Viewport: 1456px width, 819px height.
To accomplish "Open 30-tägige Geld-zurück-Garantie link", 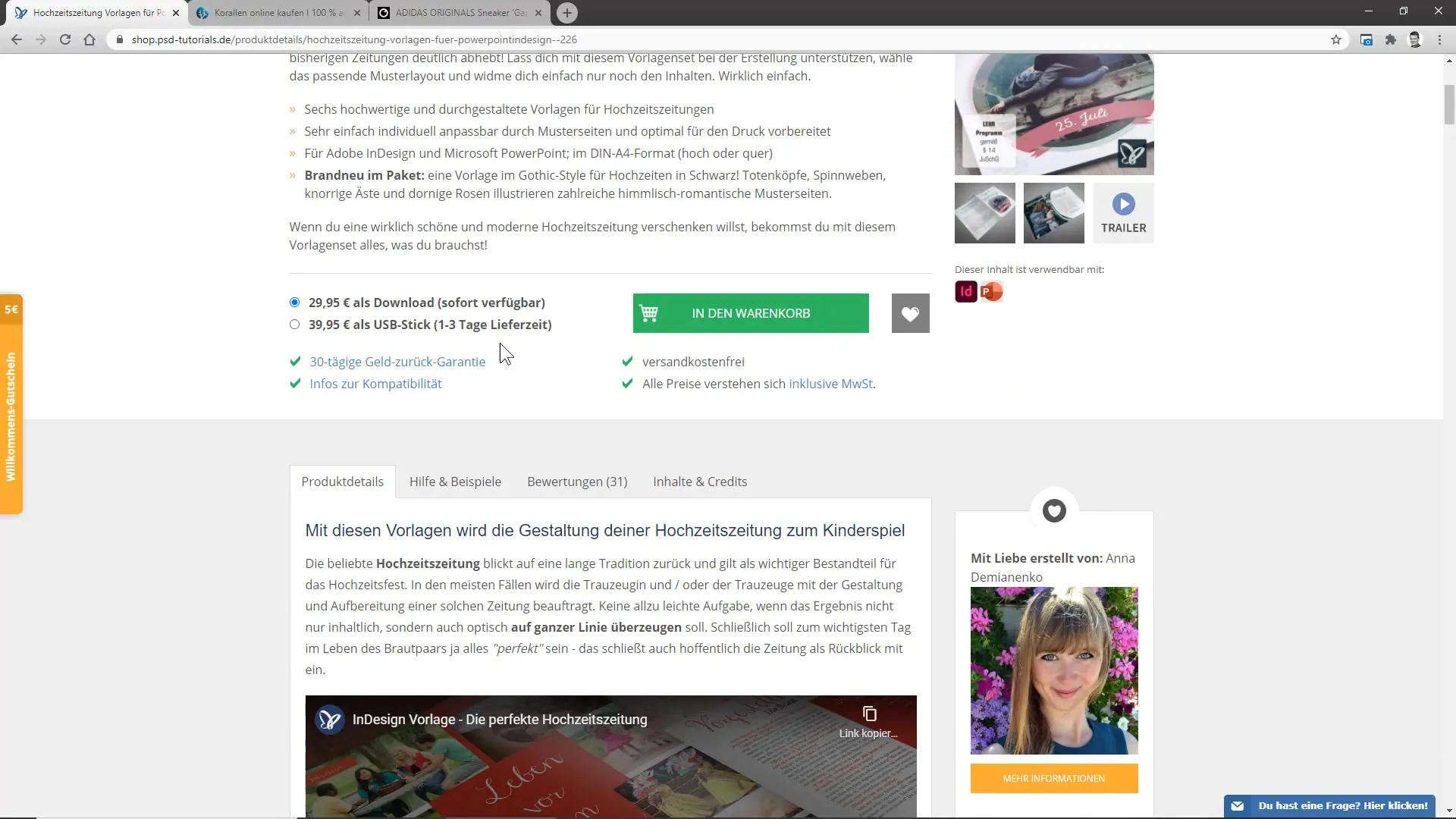I will pos(397,362).
